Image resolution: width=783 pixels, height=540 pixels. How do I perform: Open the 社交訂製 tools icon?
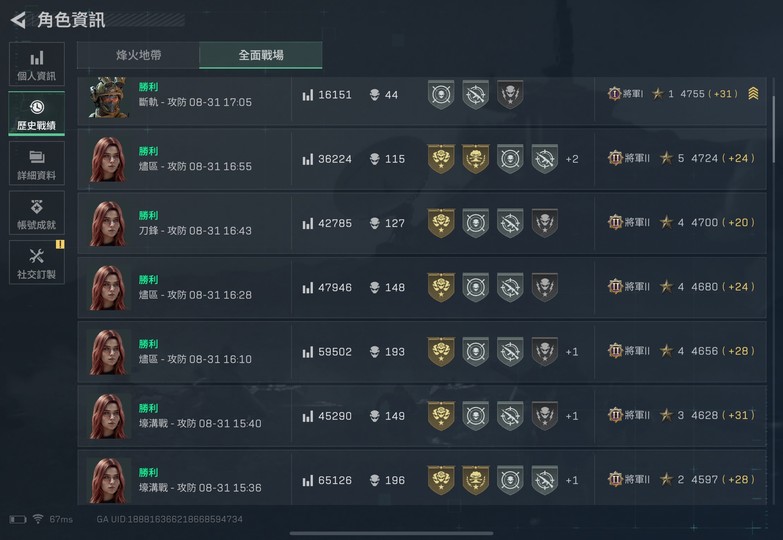tap(36, 261)
